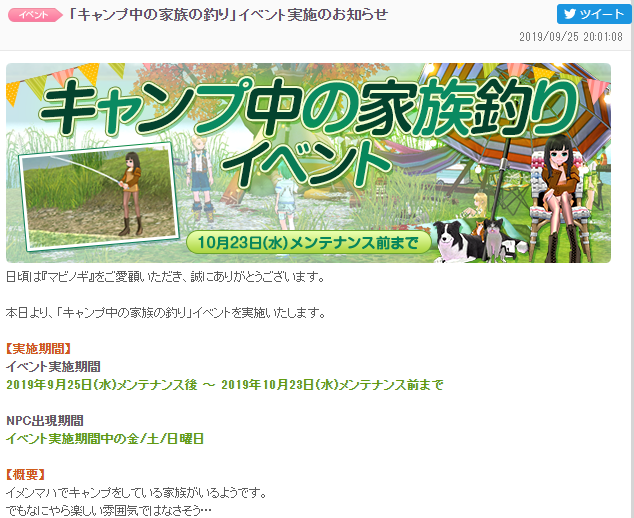Image resolution: width=634 pixels, height=518 pixels.
Task: Click the イベント実施期間 subheading
Action: 53,367
